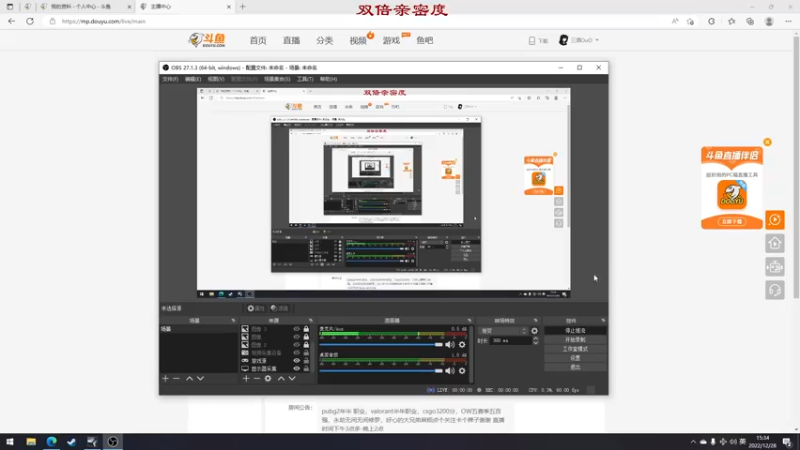
Task: Click the headset support icon in right sidebar
Action: click(774, 290)
